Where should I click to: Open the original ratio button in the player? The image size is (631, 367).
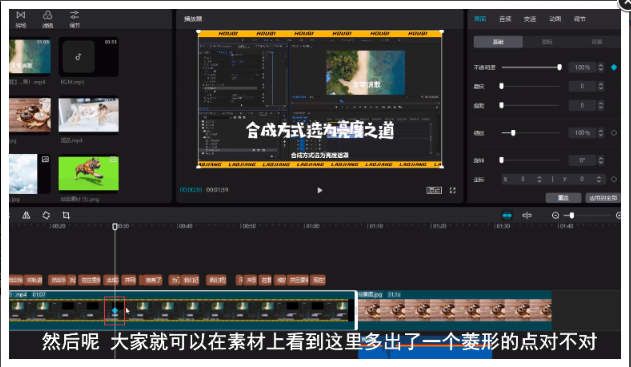(434, 190)
